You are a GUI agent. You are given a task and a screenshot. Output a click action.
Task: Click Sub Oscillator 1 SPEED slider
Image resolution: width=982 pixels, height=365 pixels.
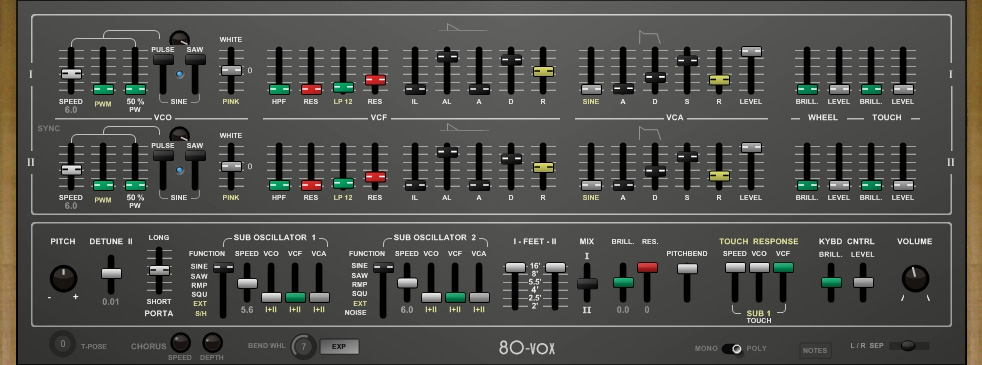[x=247, y=283]
